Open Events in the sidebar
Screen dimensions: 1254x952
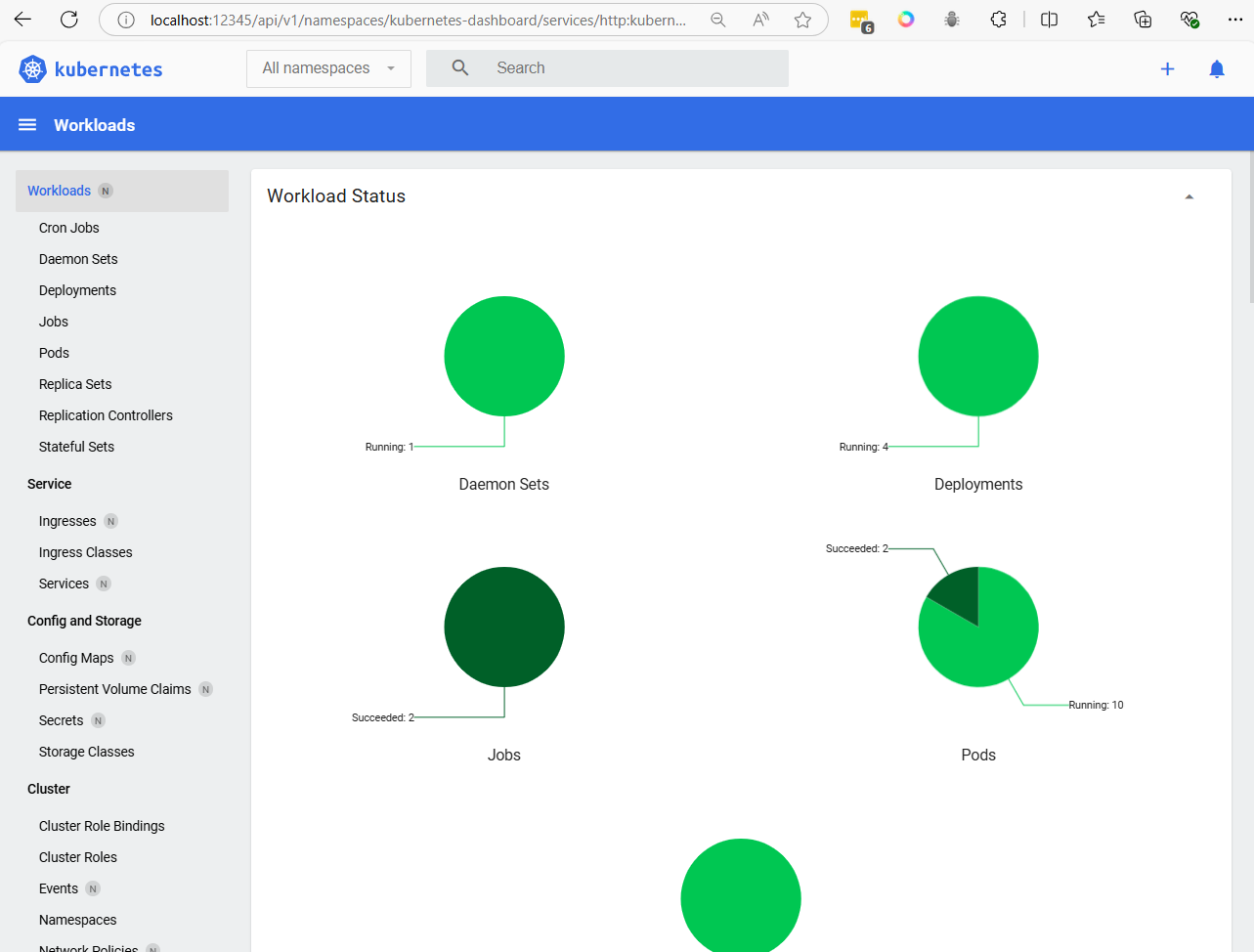point(59,888)
